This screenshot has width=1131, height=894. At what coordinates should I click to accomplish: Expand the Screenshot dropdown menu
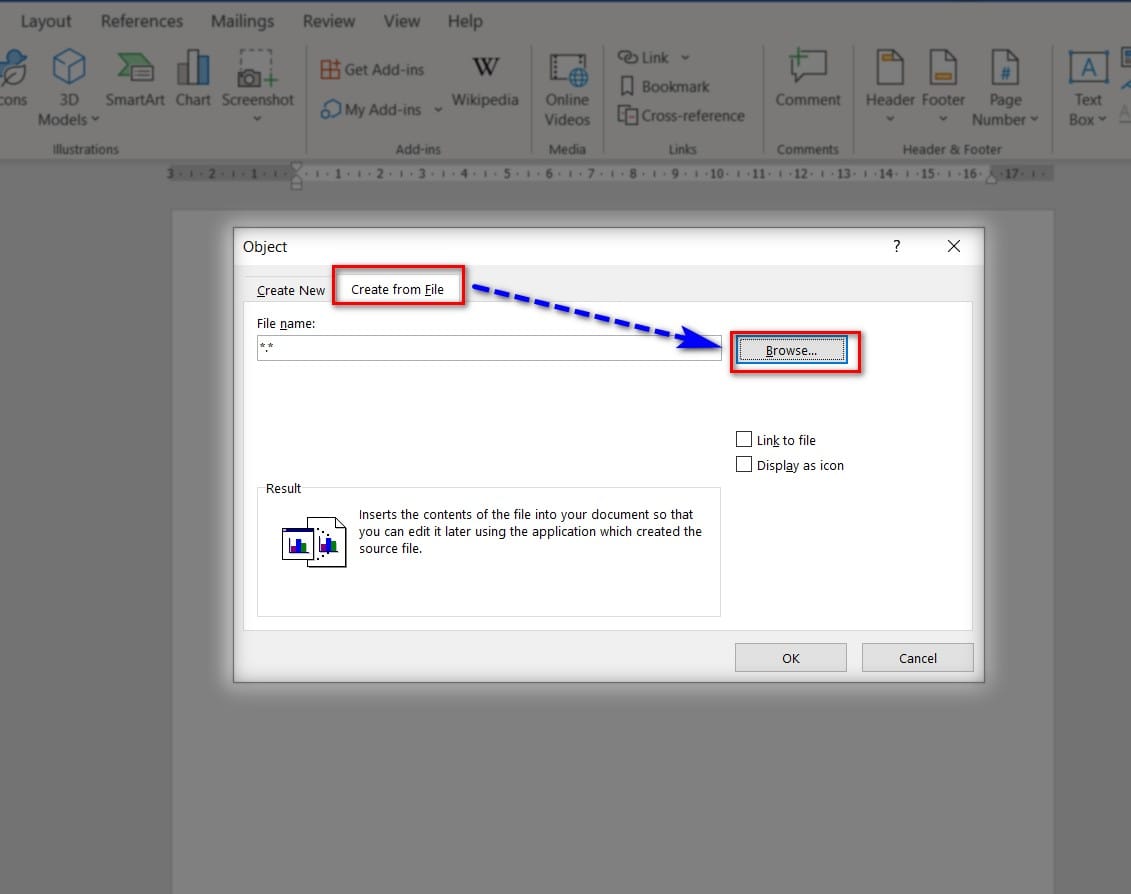tap(257, 120)
